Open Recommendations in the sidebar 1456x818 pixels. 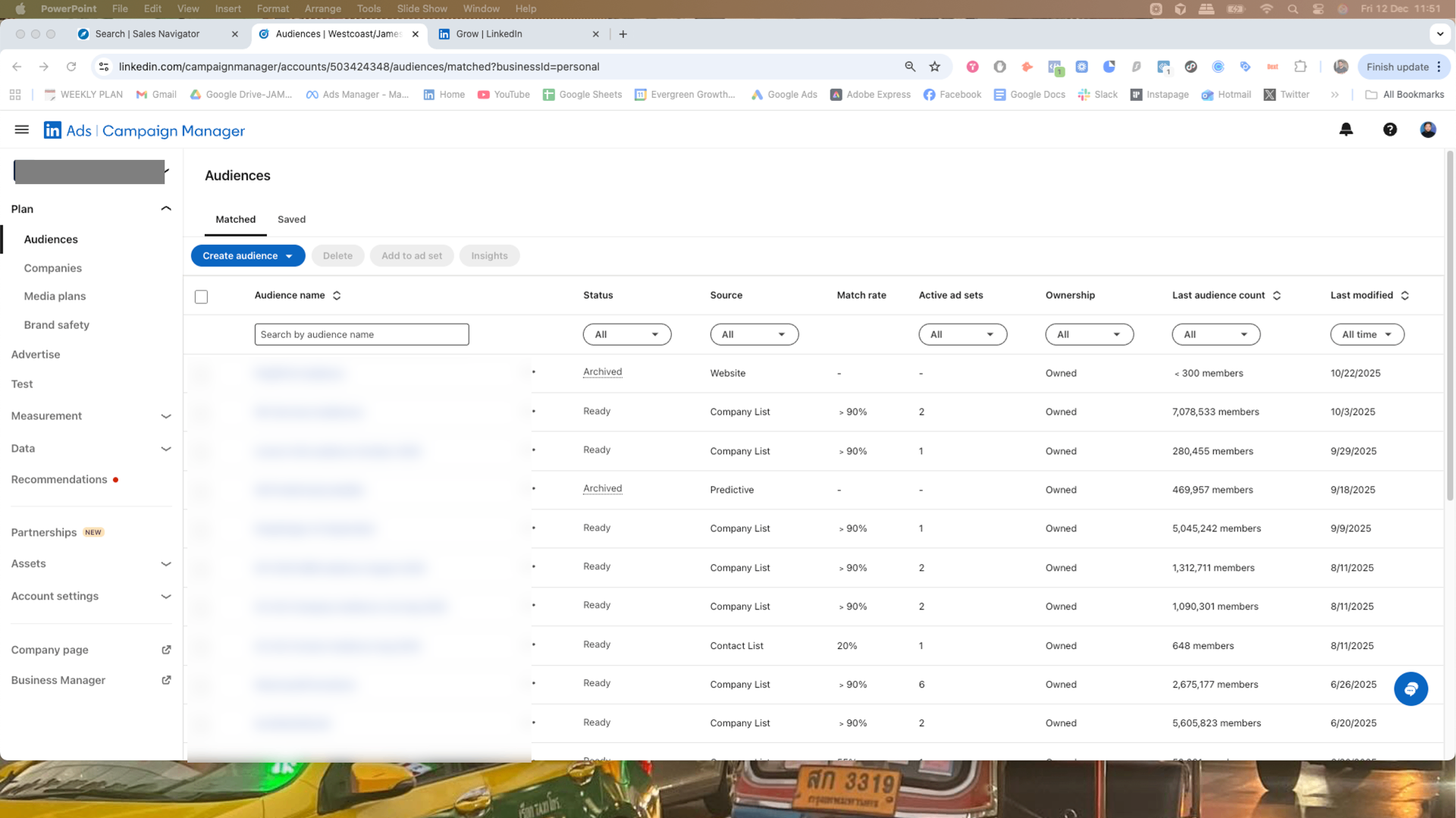click(x=59, y=479)
